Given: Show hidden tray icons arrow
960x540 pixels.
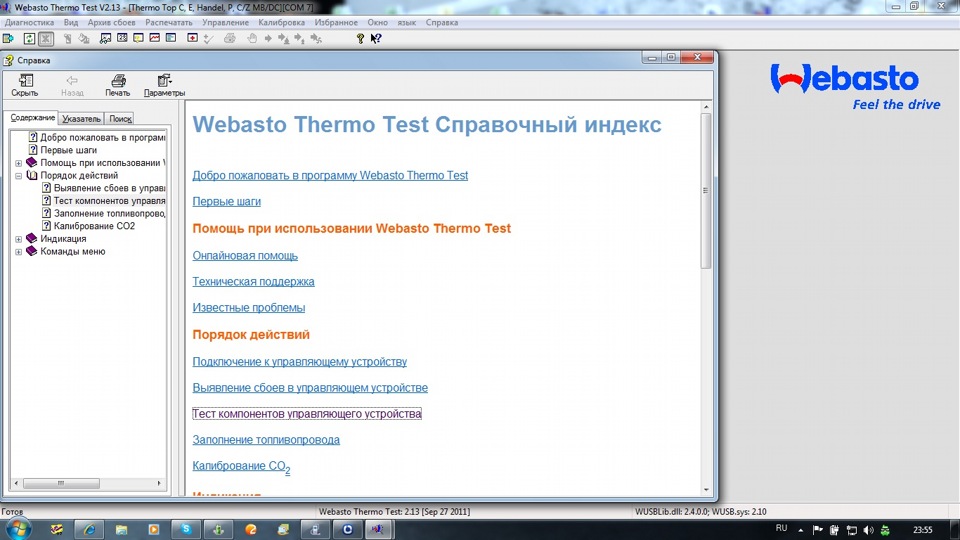Looking at the screenshot, I should [x=800, y=530].
